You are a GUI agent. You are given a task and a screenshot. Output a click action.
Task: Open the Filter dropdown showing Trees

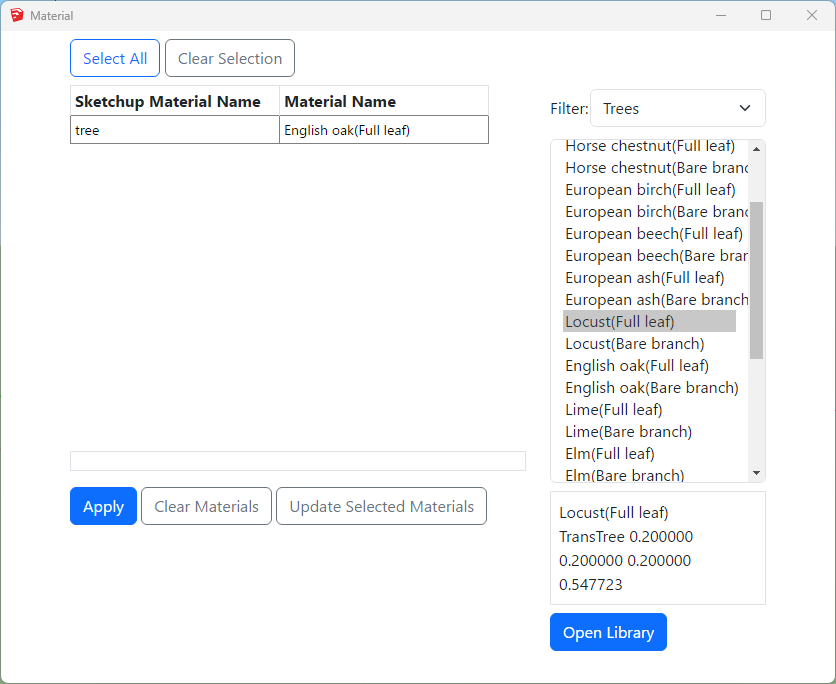677,108
